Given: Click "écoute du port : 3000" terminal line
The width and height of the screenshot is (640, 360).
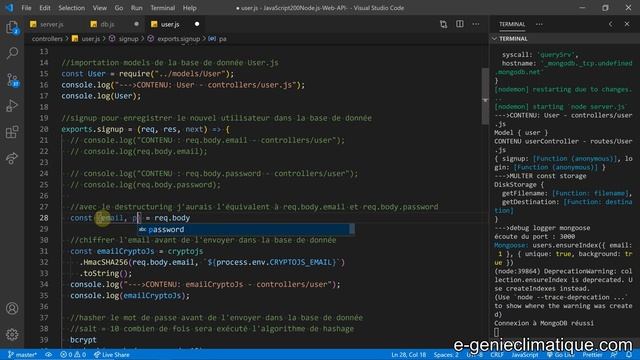Looking at the screenshot, I should (x=534, y=236).
